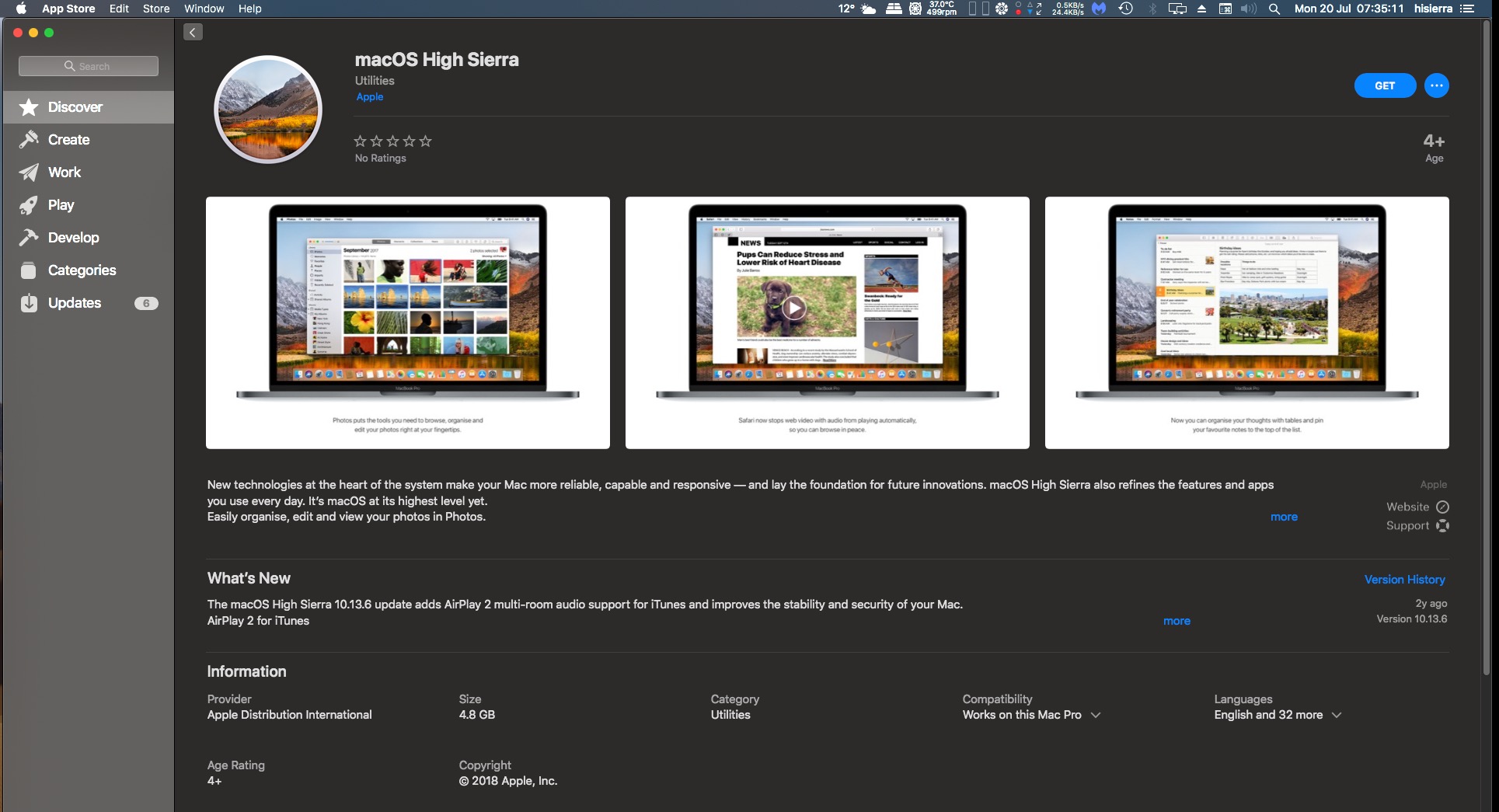
Task: Browse Categories in the sidebar
Action: 89,270
